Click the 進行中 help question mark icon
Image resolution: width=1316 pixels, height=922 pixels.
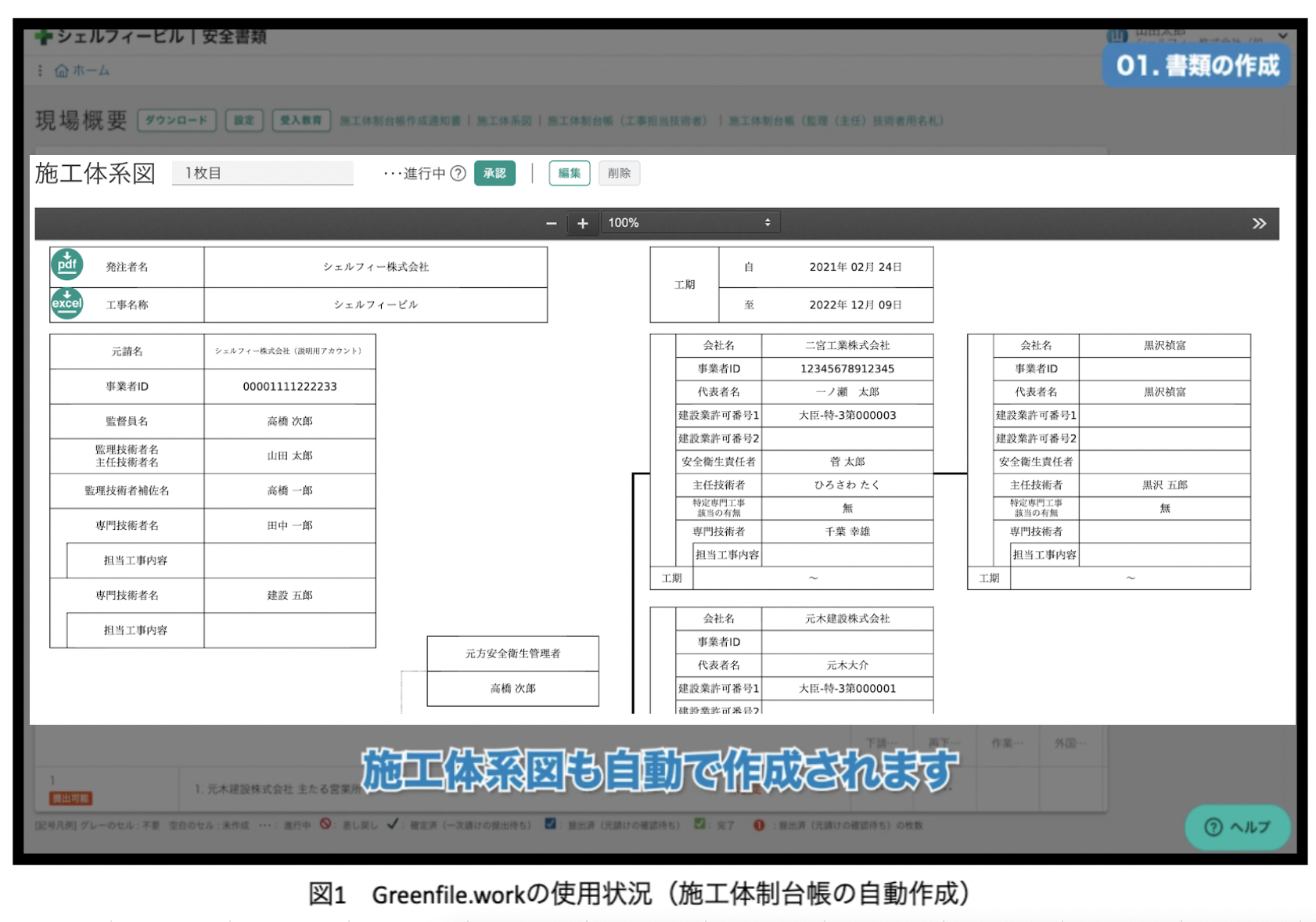point(458,174)
